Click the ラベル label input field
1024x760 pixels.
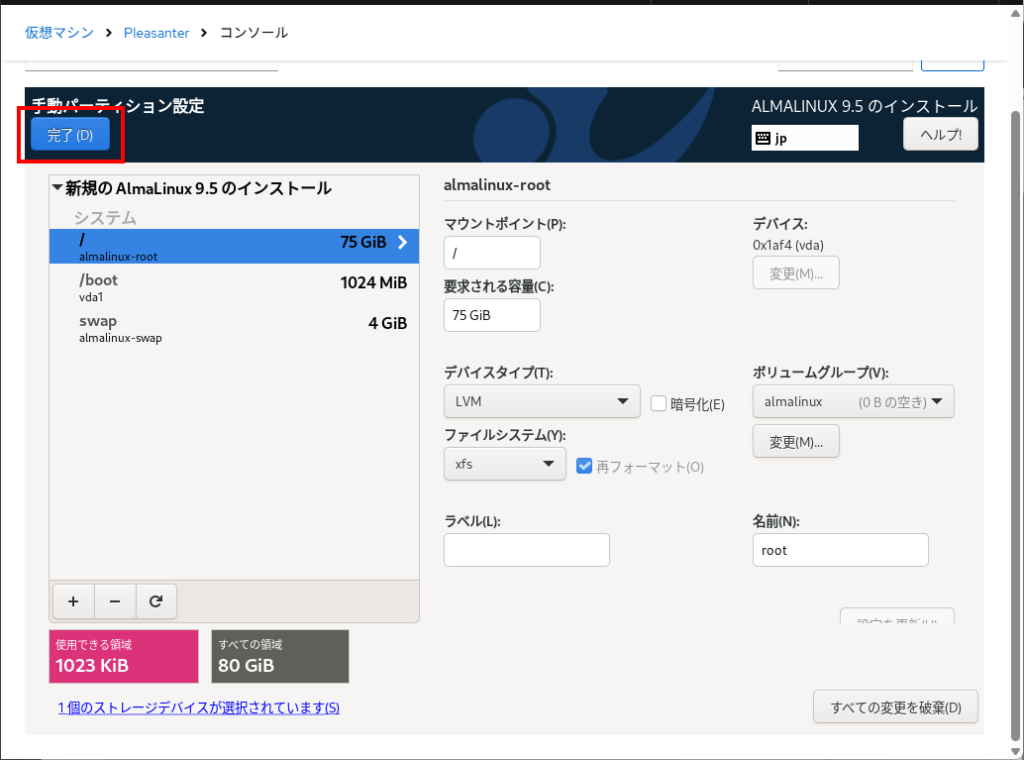click(526, 550)
